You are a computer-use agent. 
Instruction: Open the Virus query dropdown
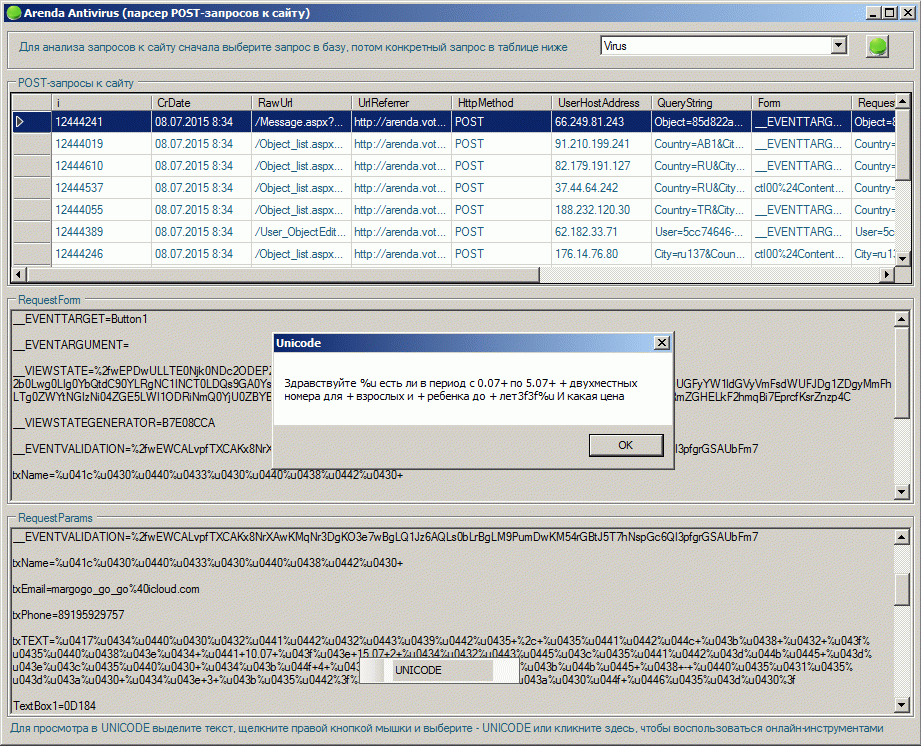coord(839,45)
